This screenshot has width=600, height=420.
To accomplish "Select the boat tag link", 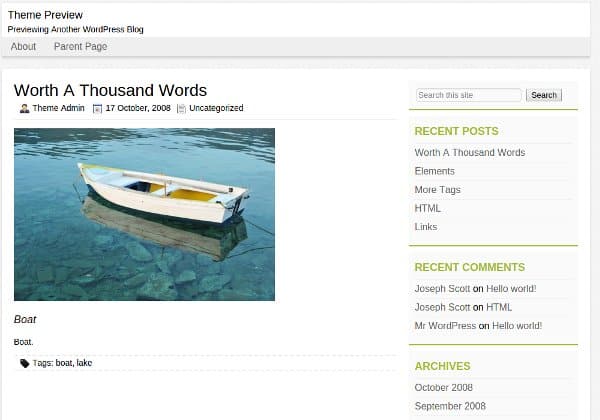I will 63,363.
